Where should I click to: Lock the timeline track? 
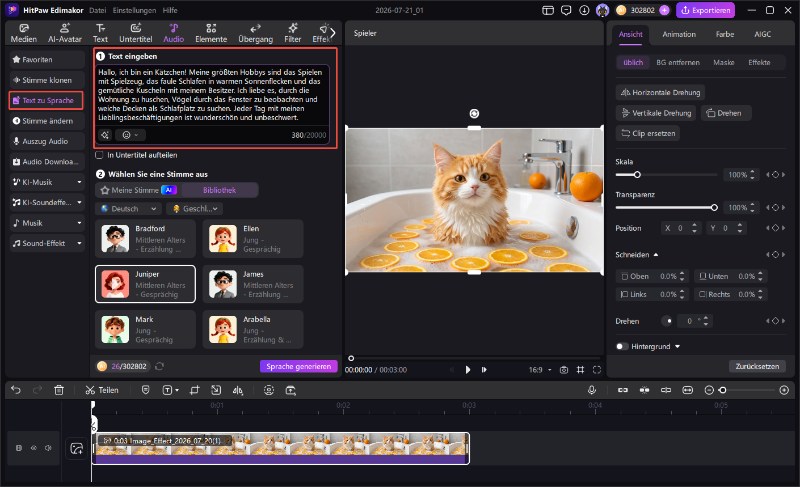point(19,448)
